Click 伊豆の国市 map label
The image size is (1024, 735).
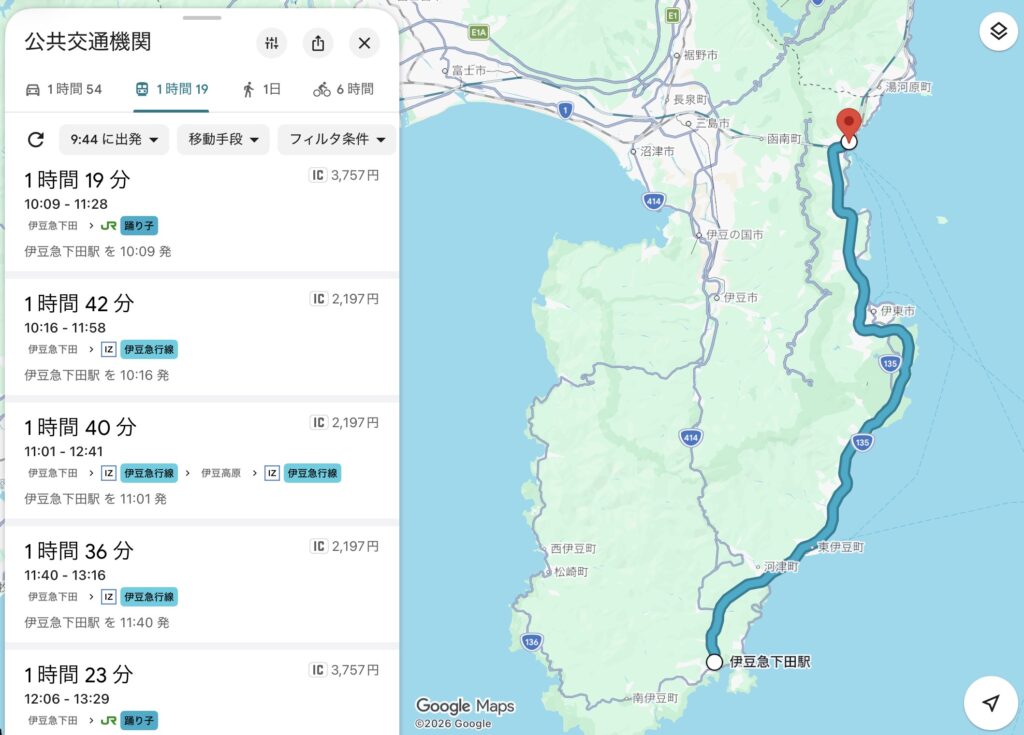coord(734,235)
